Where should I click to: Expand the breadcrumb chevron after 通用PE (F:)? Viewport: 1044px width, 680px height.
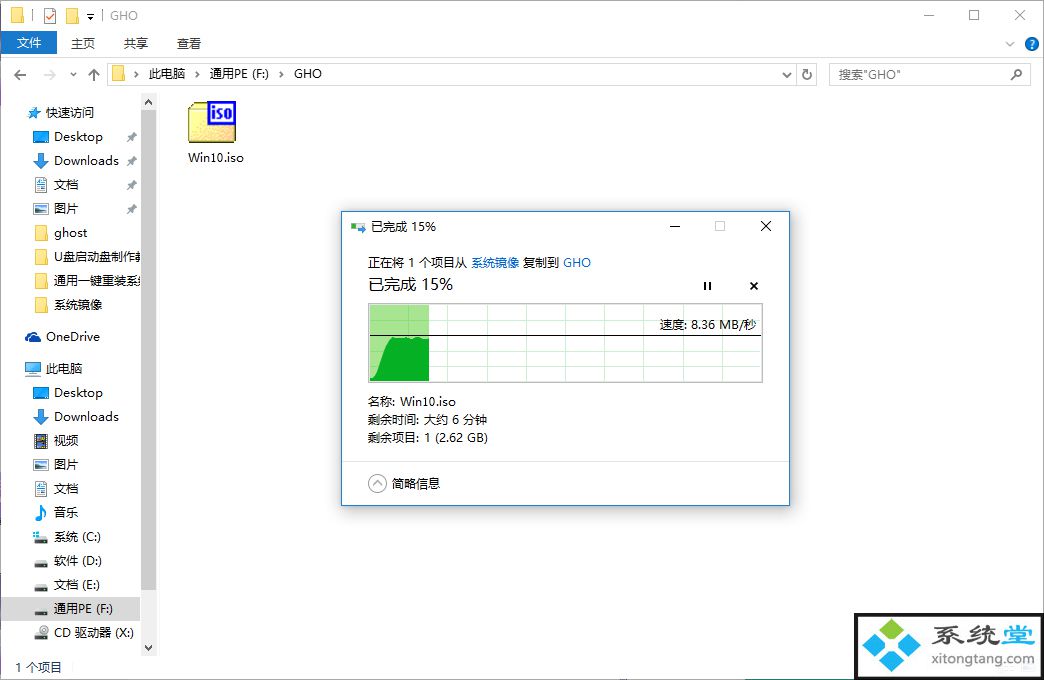tap(281, 74)
